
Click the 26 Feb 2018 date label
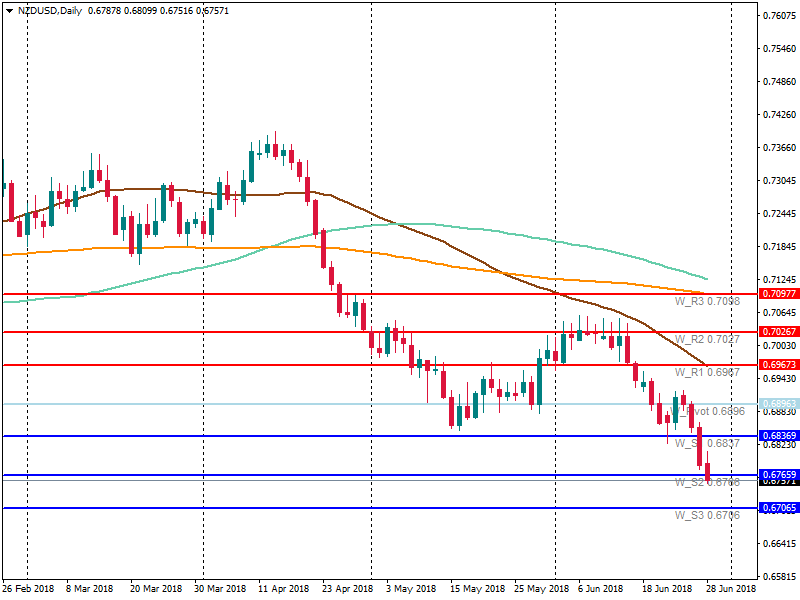click(27, 589)
